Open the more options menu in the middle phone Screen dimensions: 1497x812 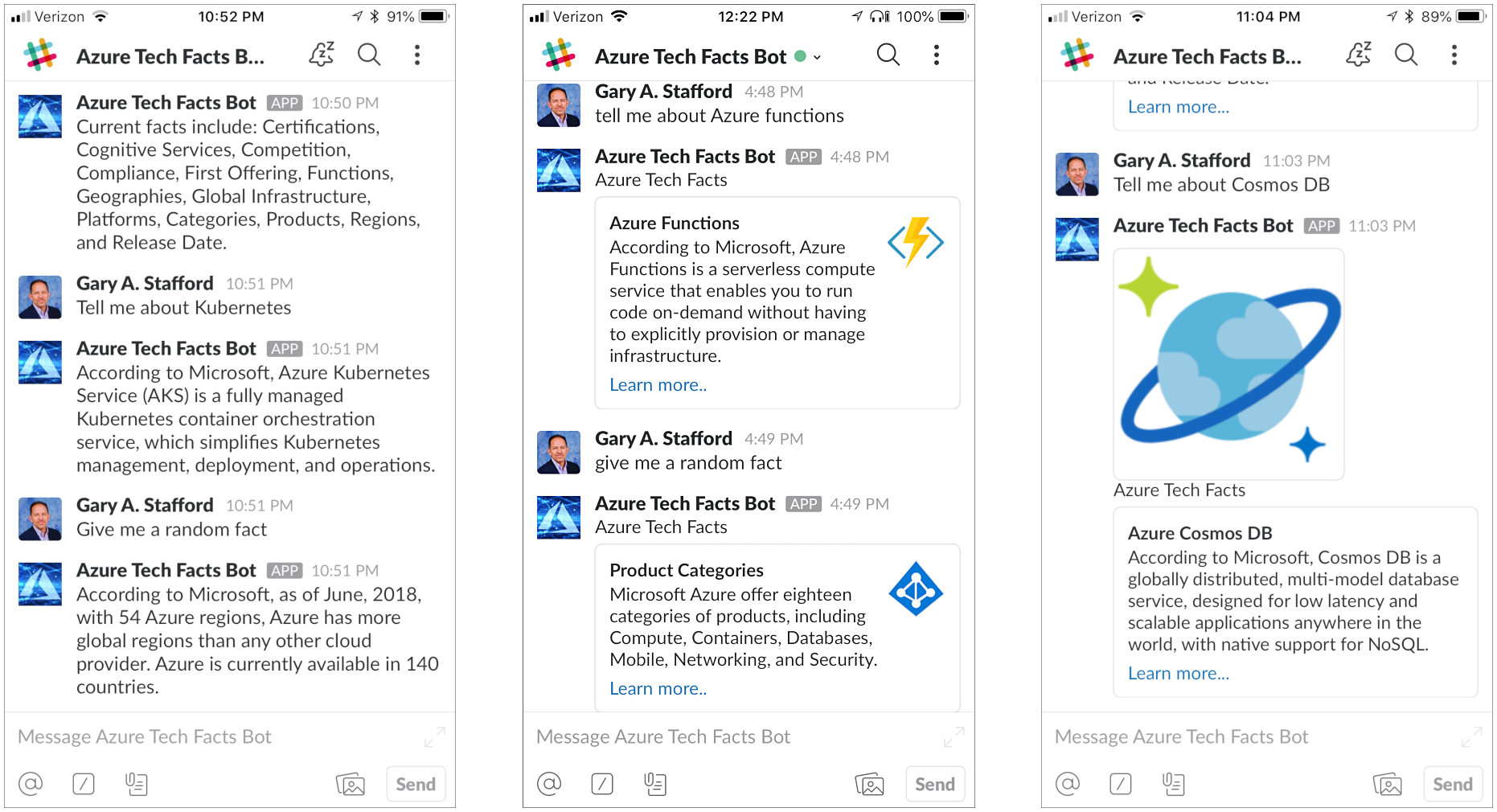tap(936, 55)
